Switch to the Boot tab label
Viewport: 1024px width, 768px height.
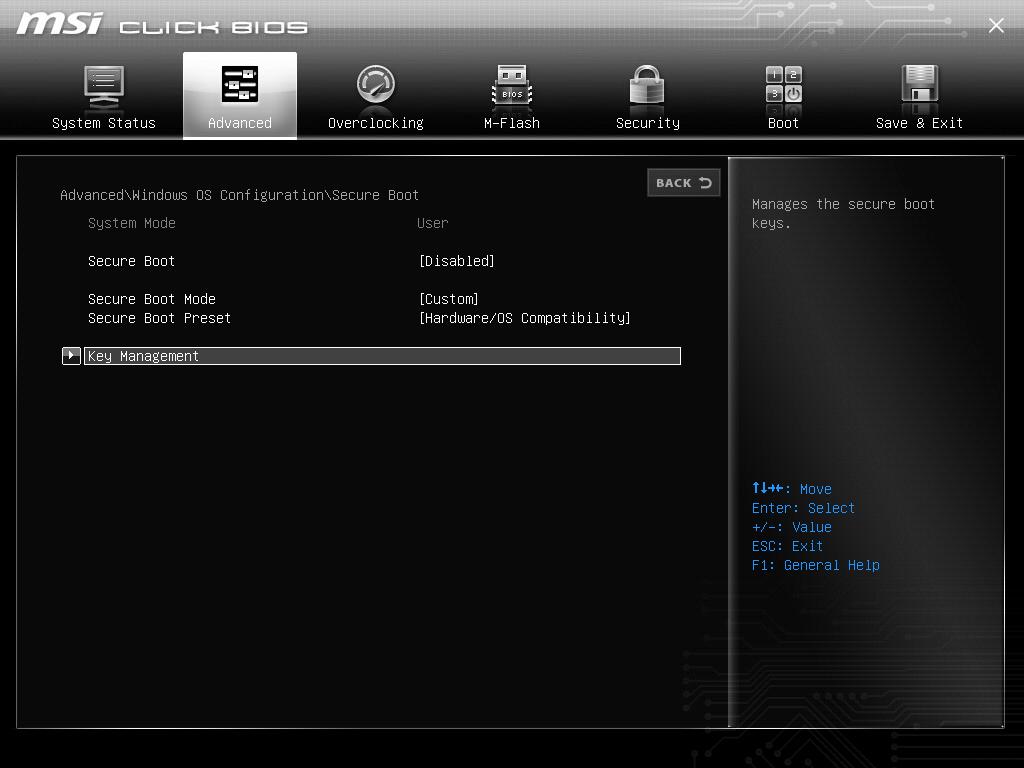pyautogui.click(x=783, y=123)
